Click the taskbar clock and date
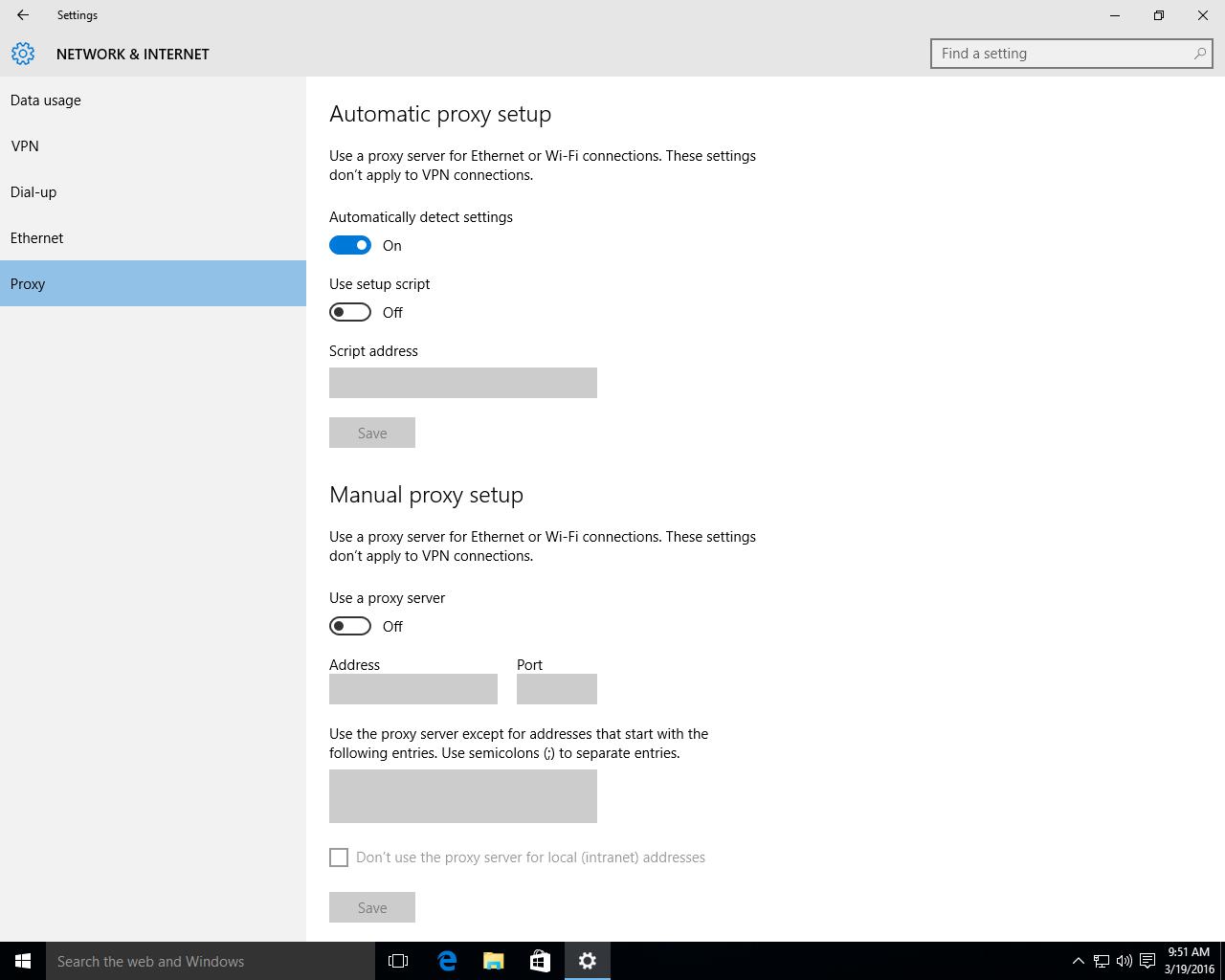This screenshot has width=1225, height=980. coord(1189,961)
